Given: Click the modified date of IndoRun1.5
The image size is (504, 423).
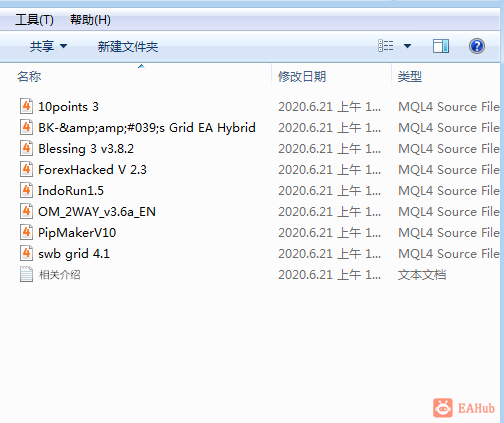Looking at the screenshot, I should click(330, 191).
